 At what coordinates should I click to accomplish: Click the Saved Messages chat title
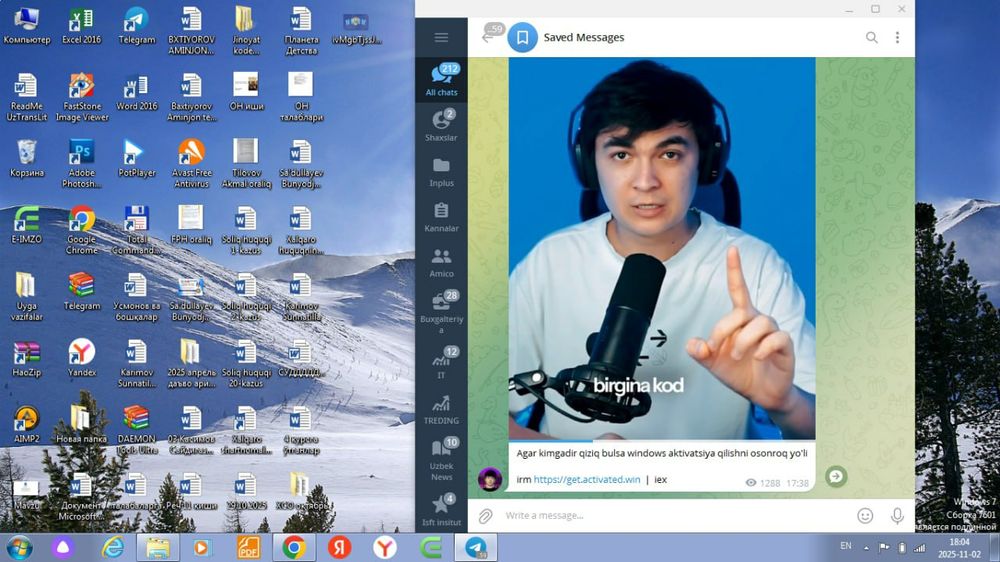[584, 38]
